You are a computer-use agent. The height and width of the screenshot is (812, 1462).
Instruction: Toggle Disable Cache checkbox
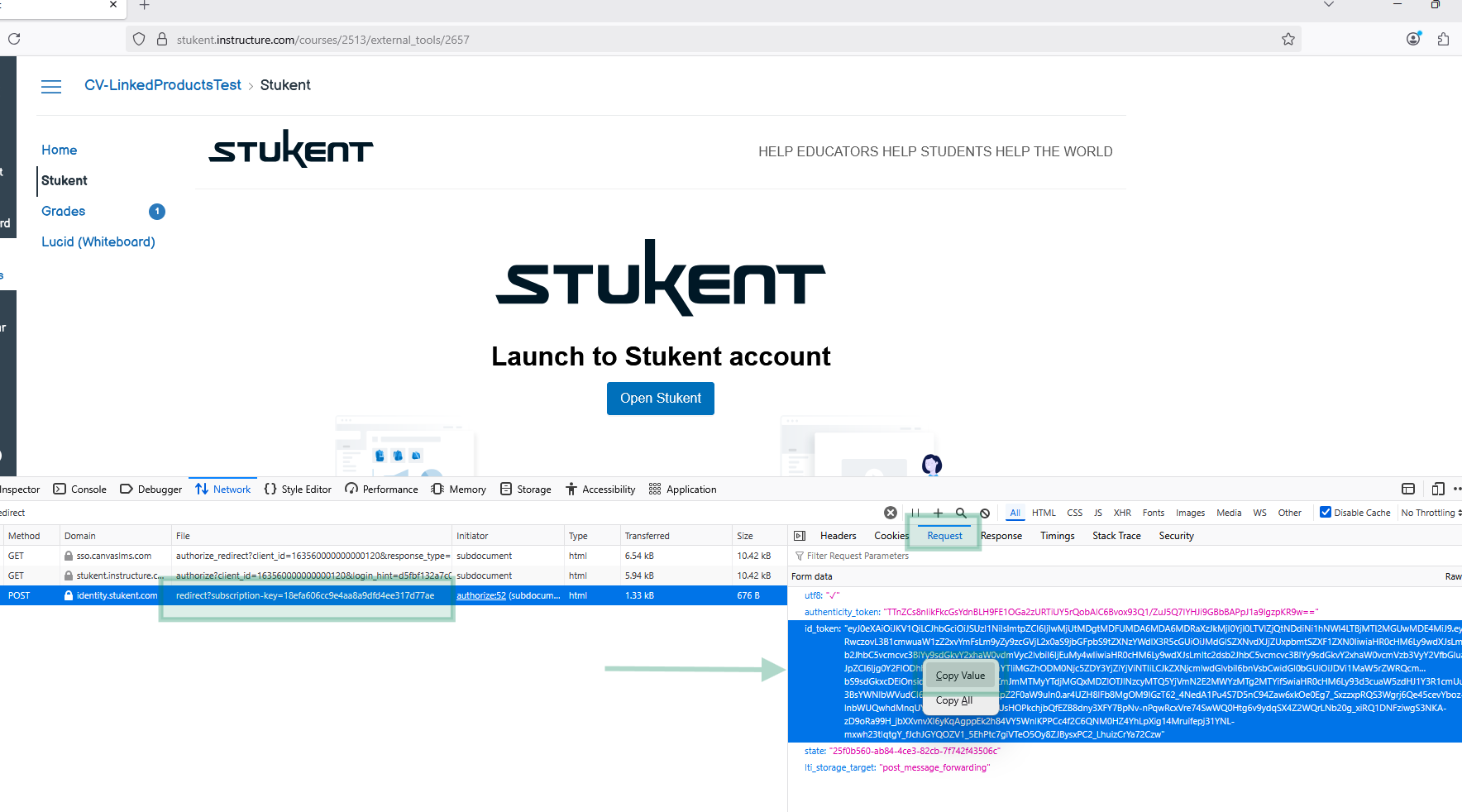(1326, 513)
